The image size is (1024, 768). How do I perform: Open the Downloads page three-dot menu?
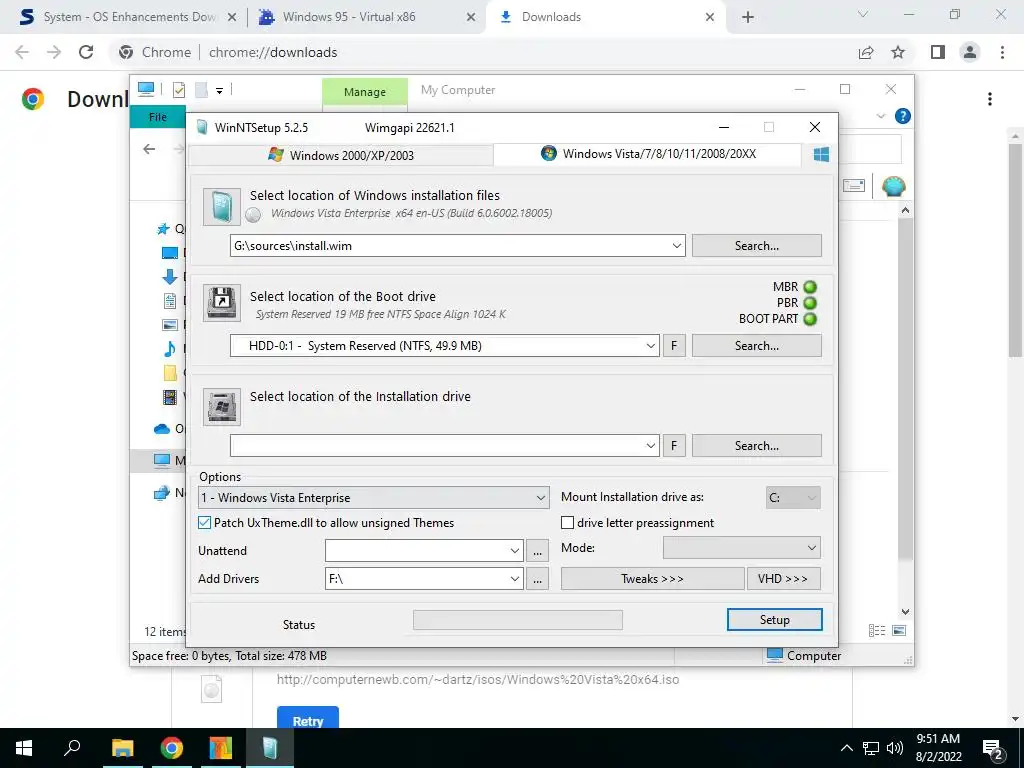(990, 99)
